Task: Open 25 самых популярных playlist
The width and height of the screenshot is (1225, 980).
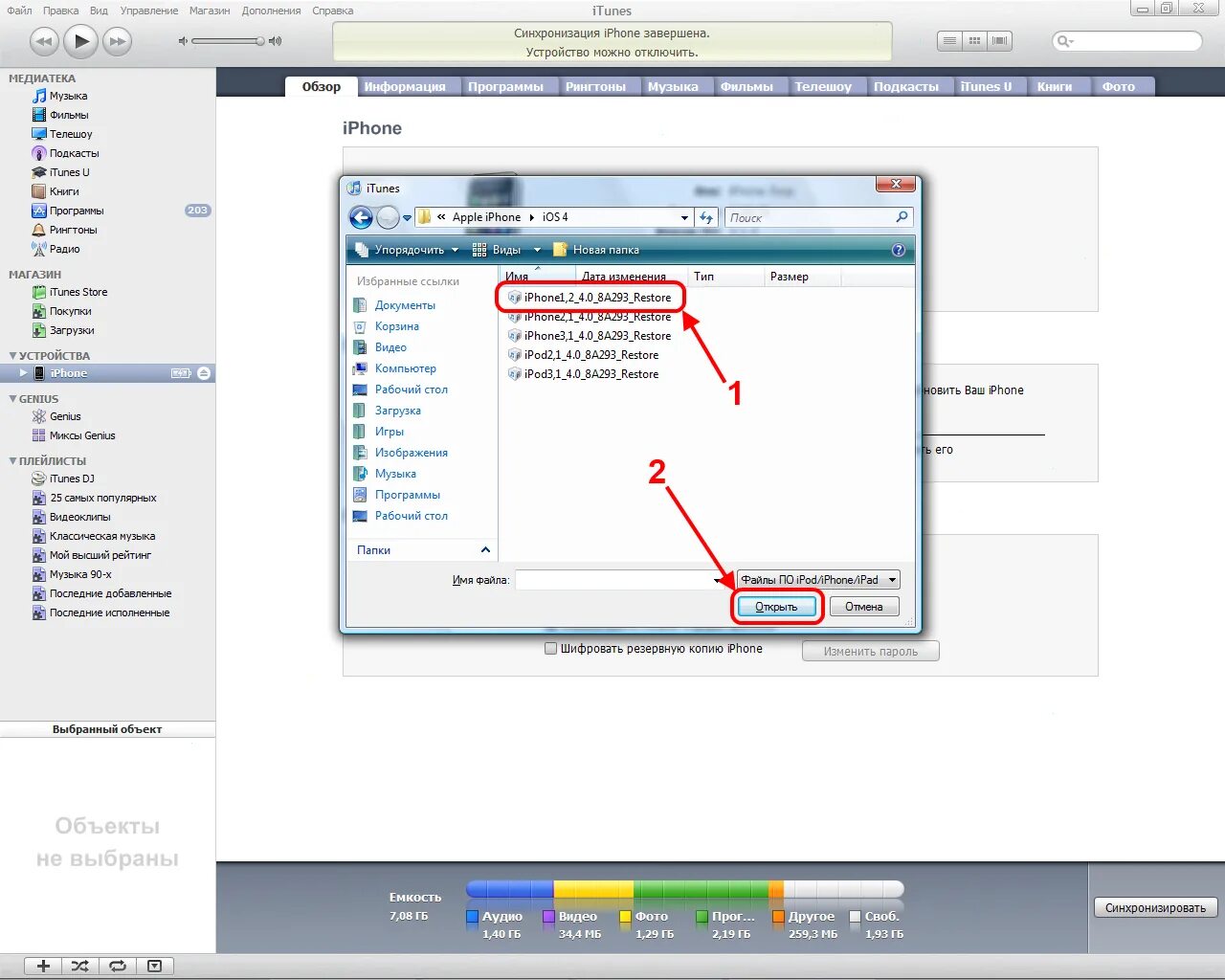Action: pos(102,498)
